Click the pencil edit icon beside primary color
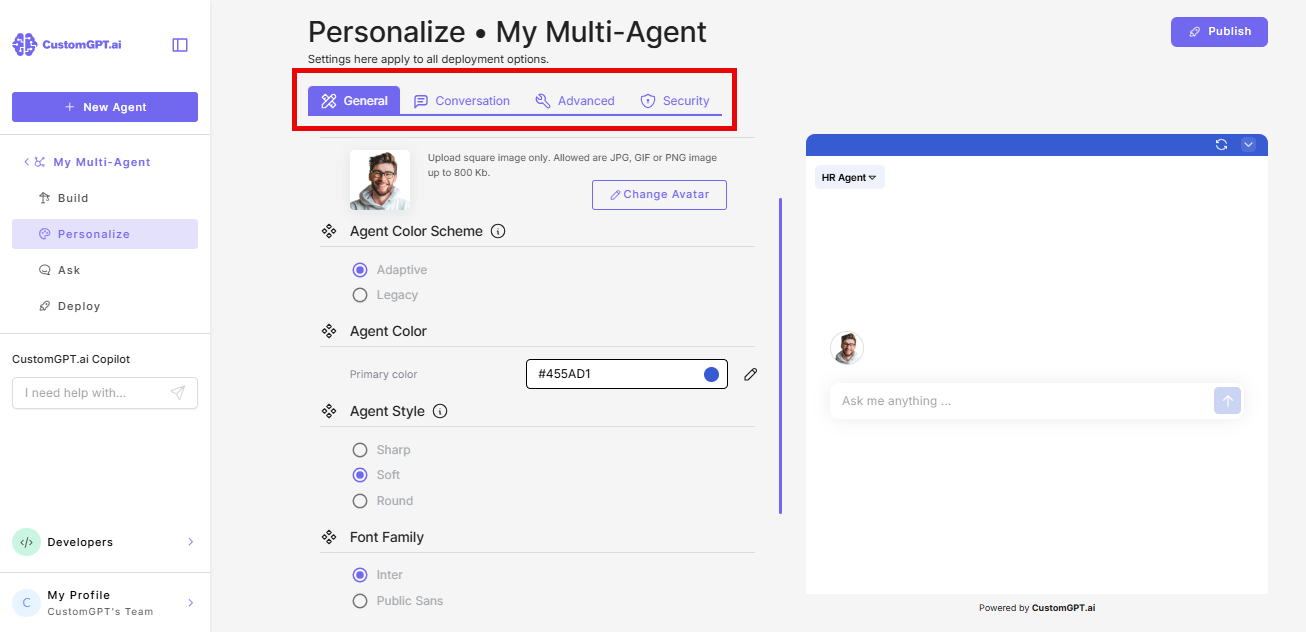This screenshot has height=632, width=1306. [750, 373]
